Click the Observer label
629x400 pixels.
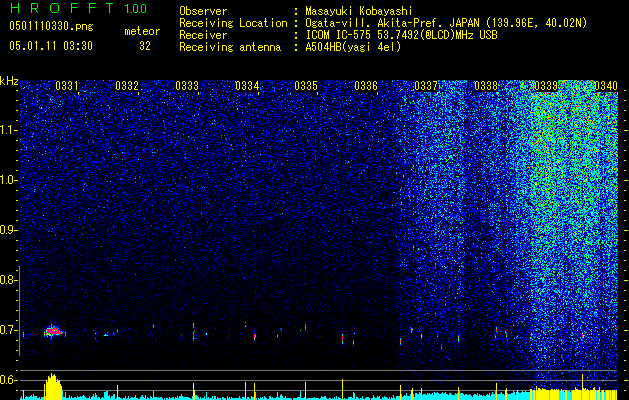point(203,11)
